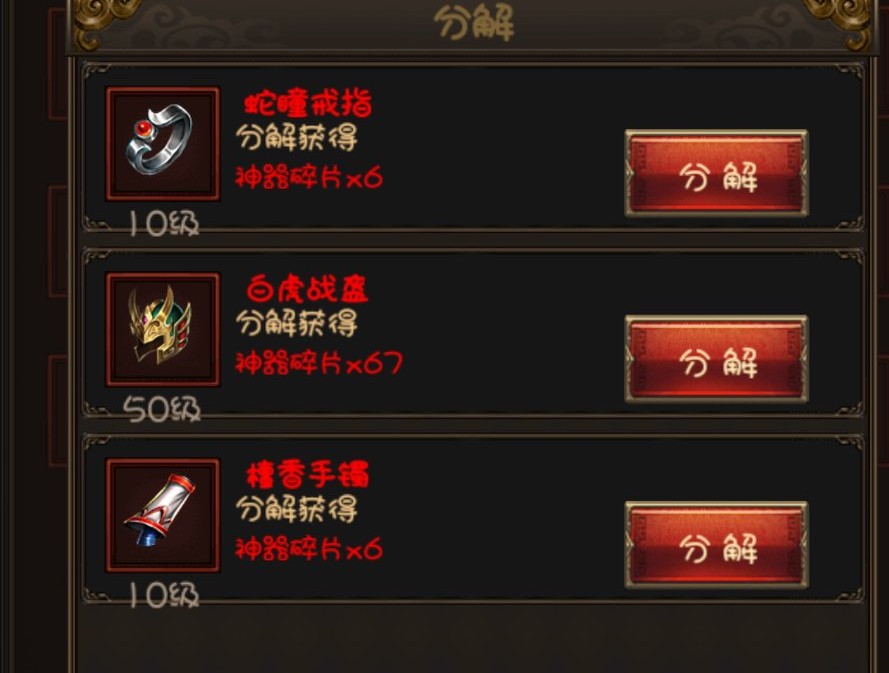
Task: Decompose the 蛇瞳戒指 with its 分解 button
Action: coord(717,173)
